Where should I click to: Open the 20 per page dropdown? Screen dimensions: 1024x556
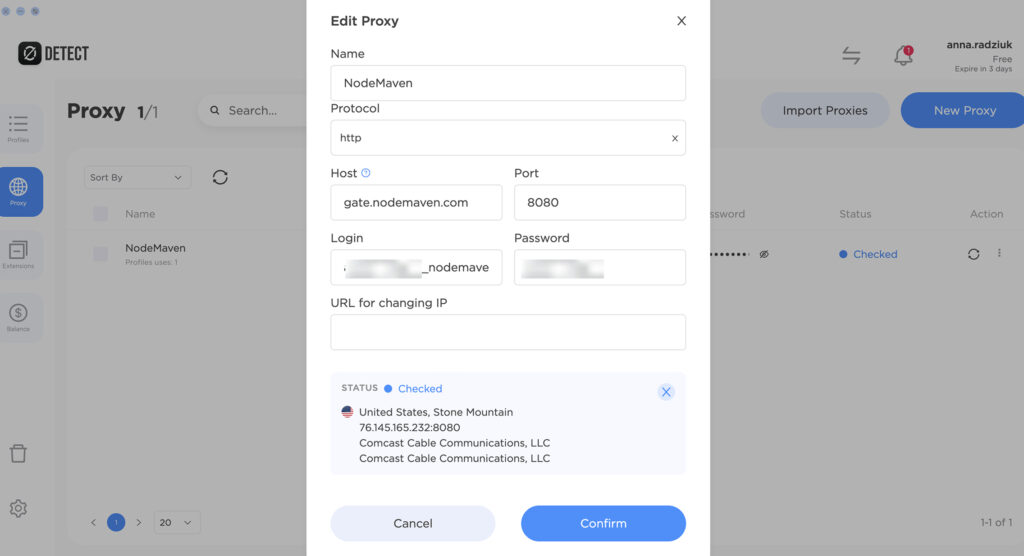177,522
